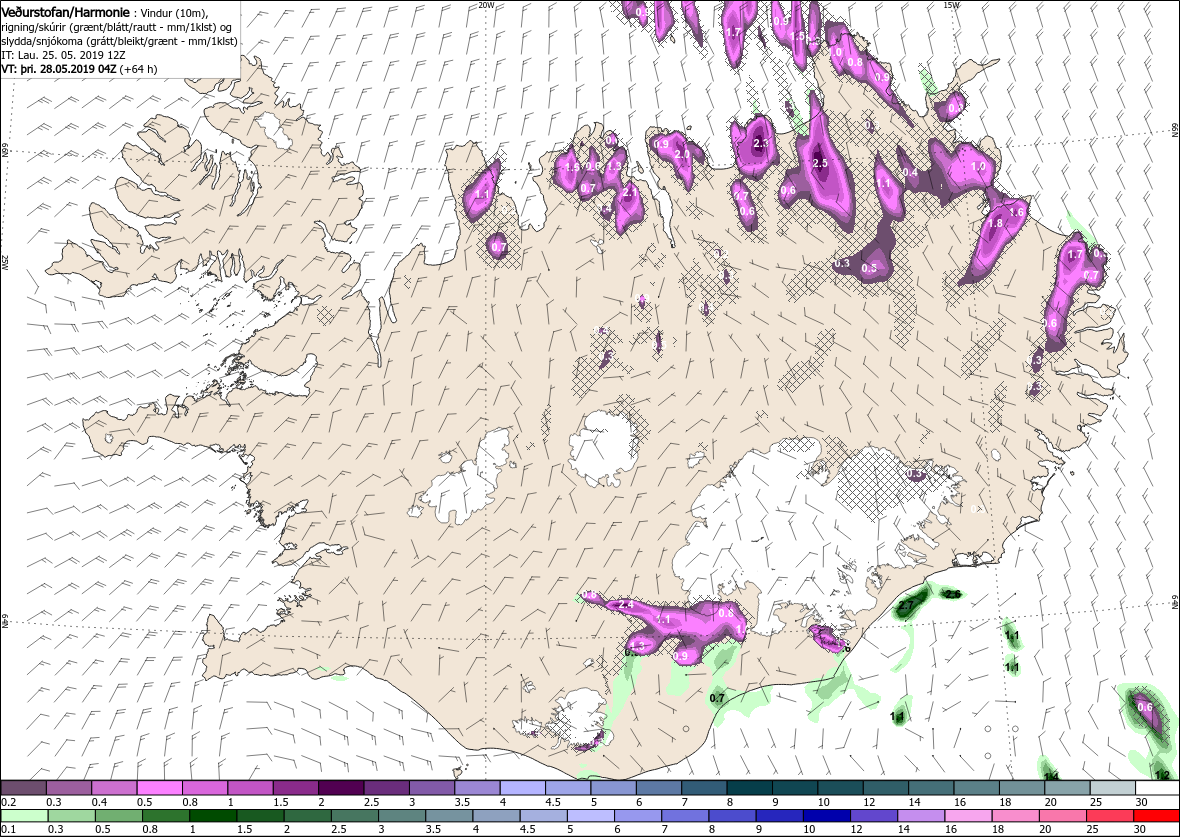
Task: Click the 2.1 snowfall value on the map
Action: [x=631, y=193]
